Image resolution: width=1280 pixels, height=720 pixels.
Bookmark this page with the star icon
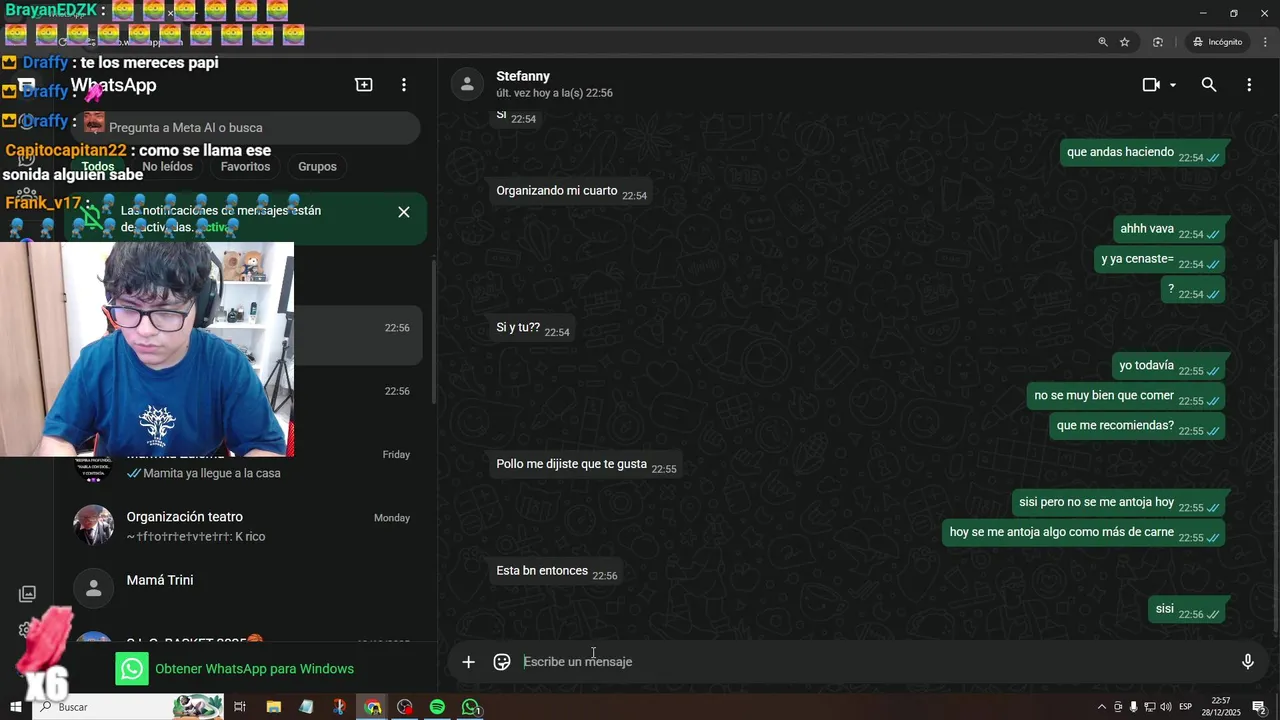(x=1125, y=42)
